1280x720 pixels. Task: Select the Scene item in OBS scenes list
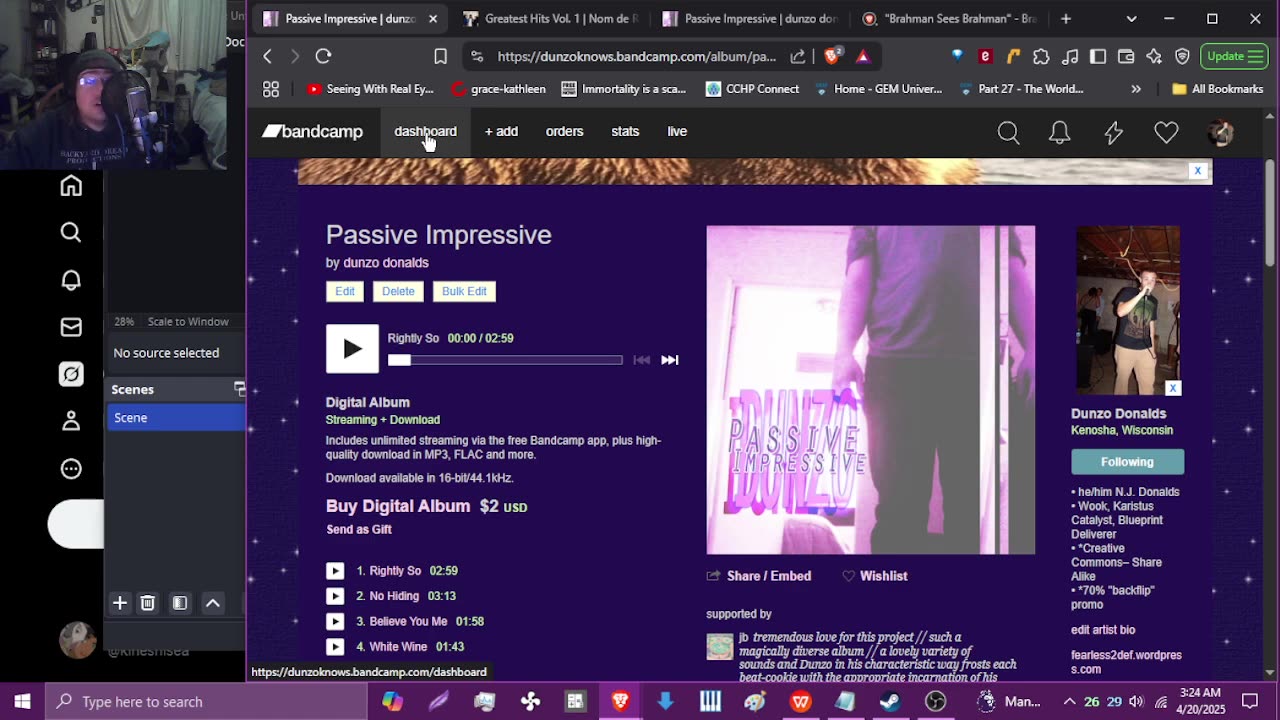click(176, 418)
